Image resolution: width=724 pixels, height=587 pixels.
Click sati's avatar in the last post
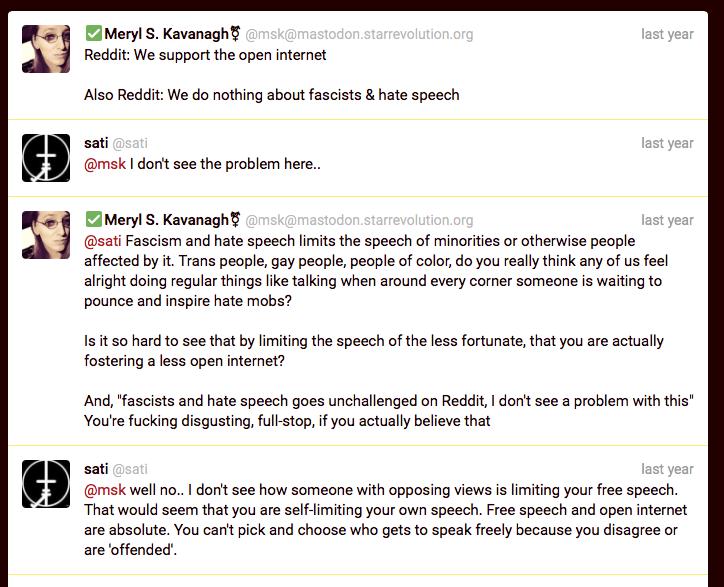click(x=46, y=484)
